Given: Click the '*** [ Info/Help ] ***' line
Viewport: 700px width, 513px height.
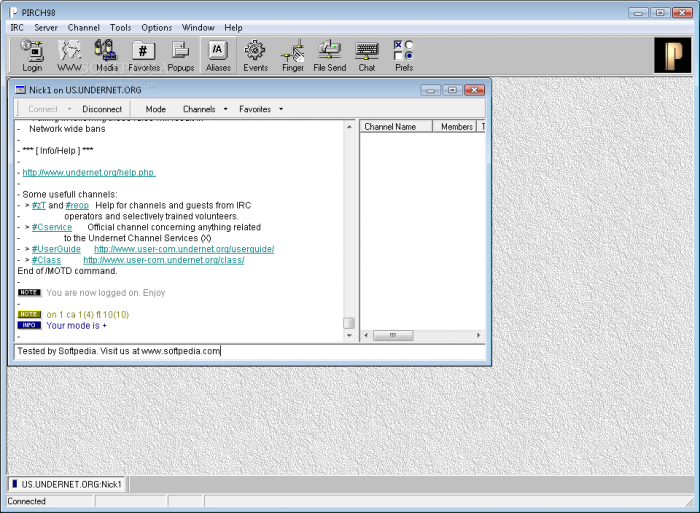Looking at the screenshot, I should pyautogui.click(x=58, y=150).
